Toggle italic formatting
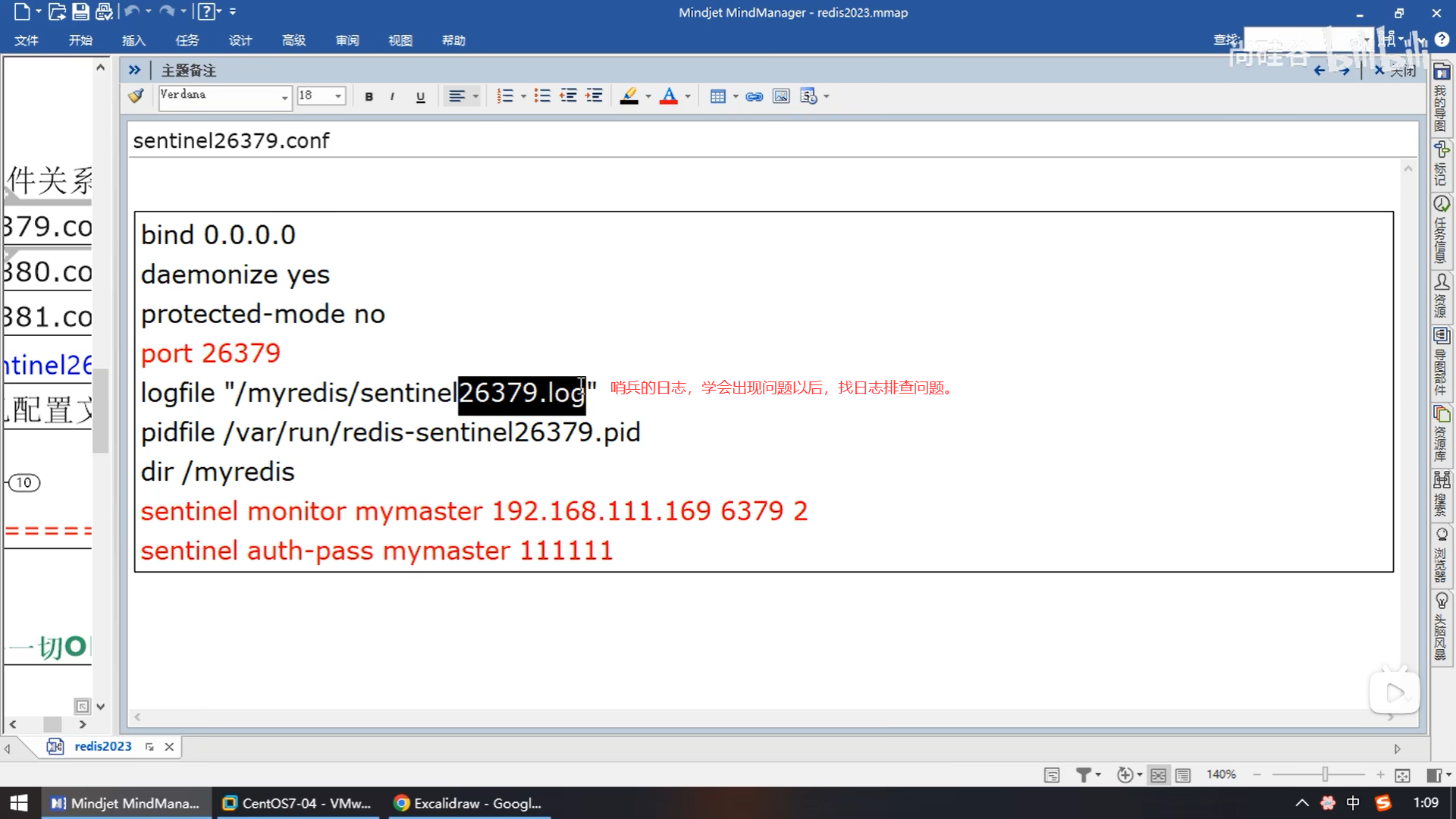The width and height of the screenshot is (1456, 819). [x=392, y=96]
